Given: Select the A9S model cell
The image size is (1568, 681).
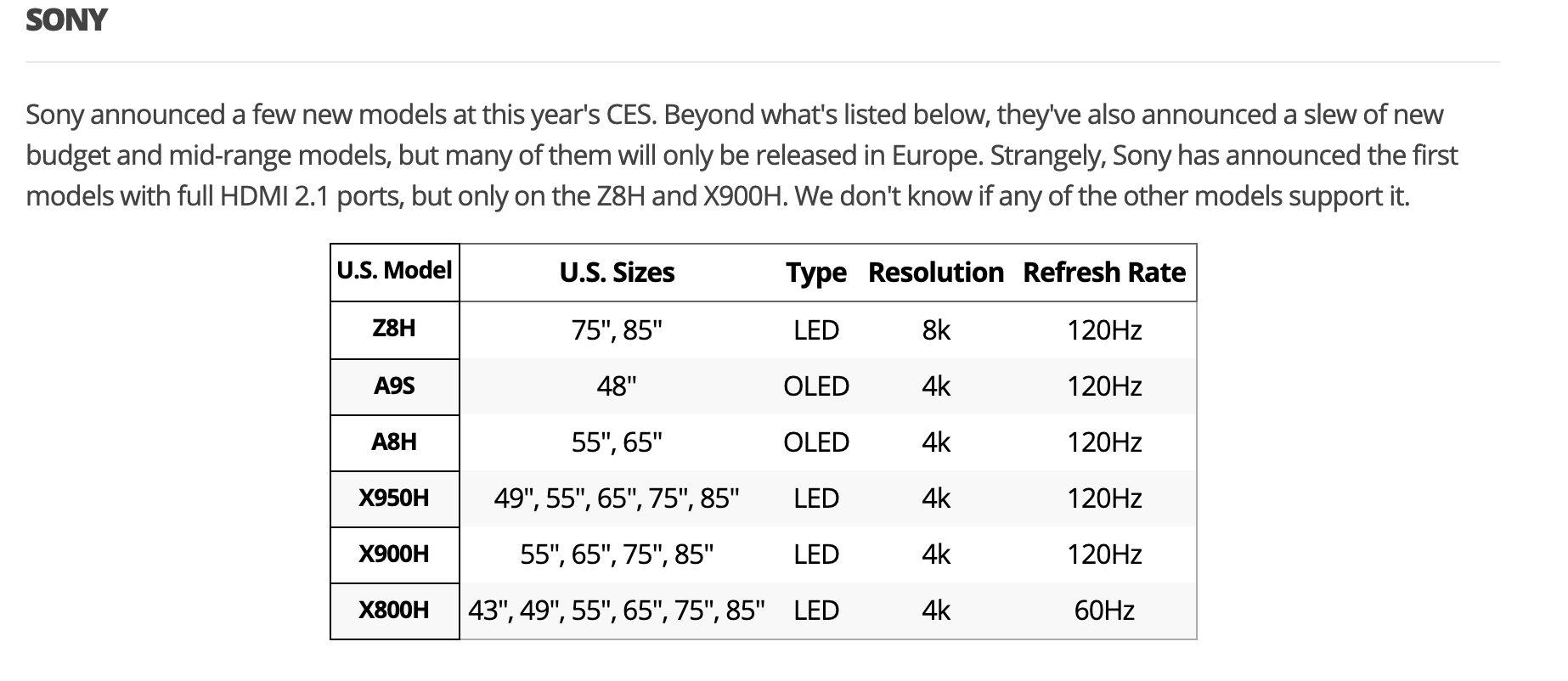Looking at the screenshot, I should 395,386.
